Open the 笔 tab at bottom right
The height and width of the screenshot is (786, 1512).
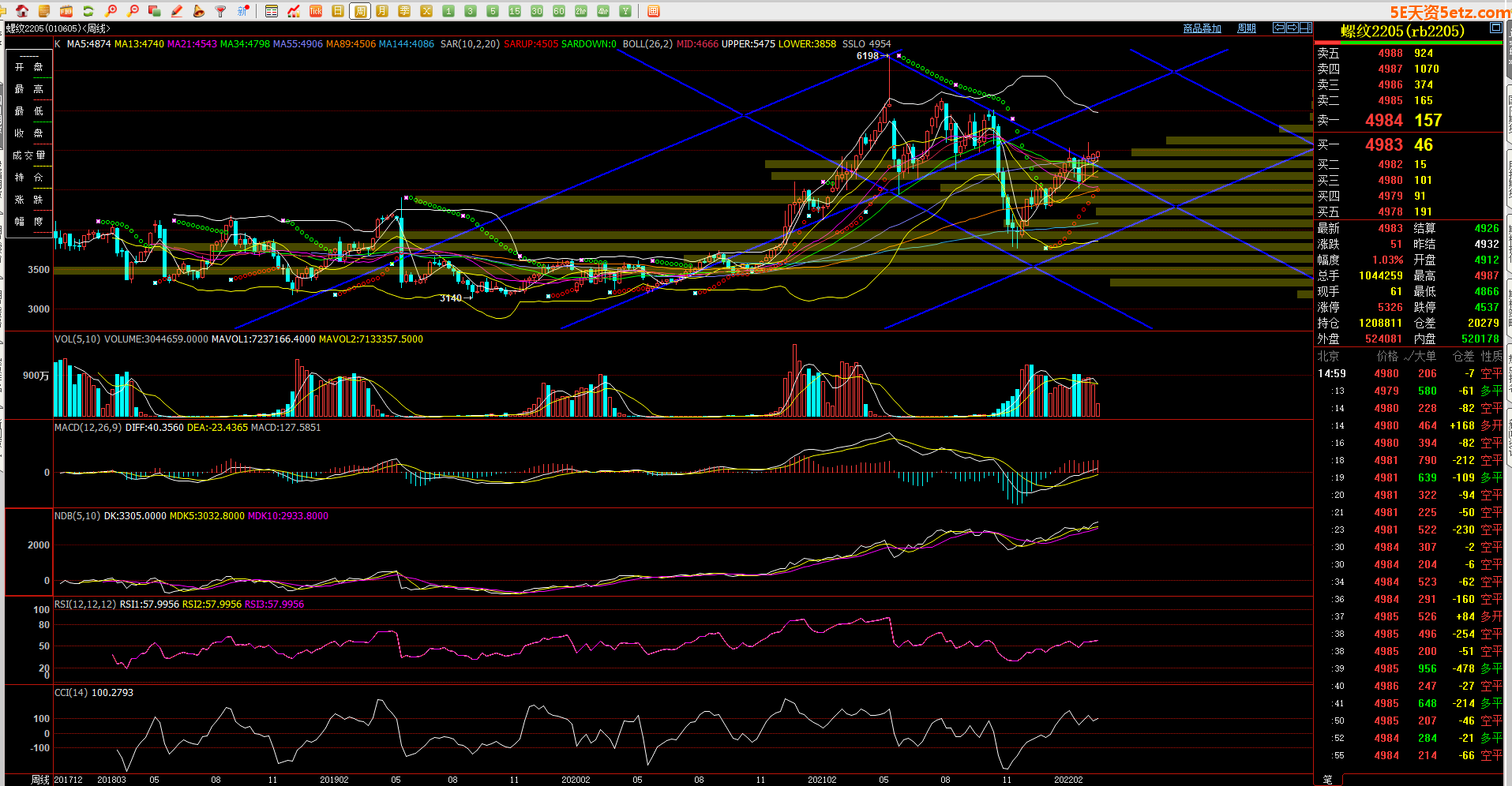[1327, 780]
